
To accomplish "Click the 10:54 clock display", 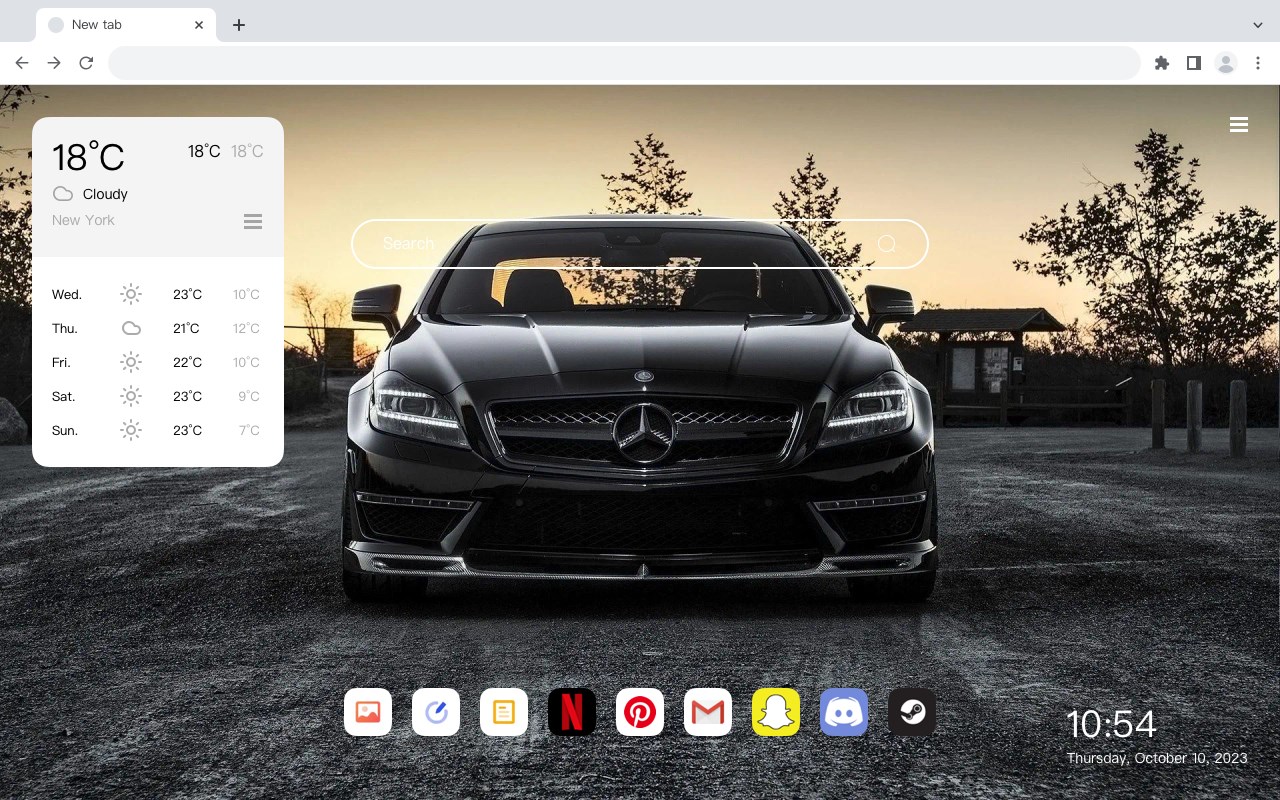I will point(1111,724).
